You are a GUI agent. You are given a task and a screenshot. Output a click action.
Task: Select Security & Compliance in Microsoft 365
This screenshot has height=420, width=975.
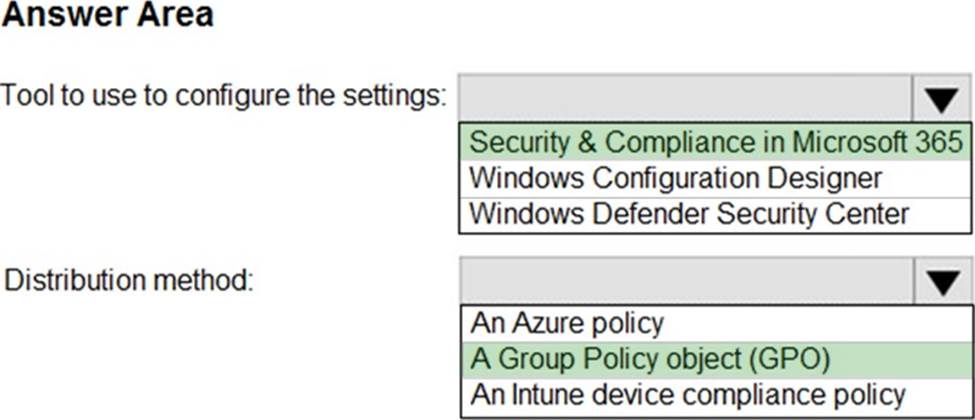click(x=715, y=142)
